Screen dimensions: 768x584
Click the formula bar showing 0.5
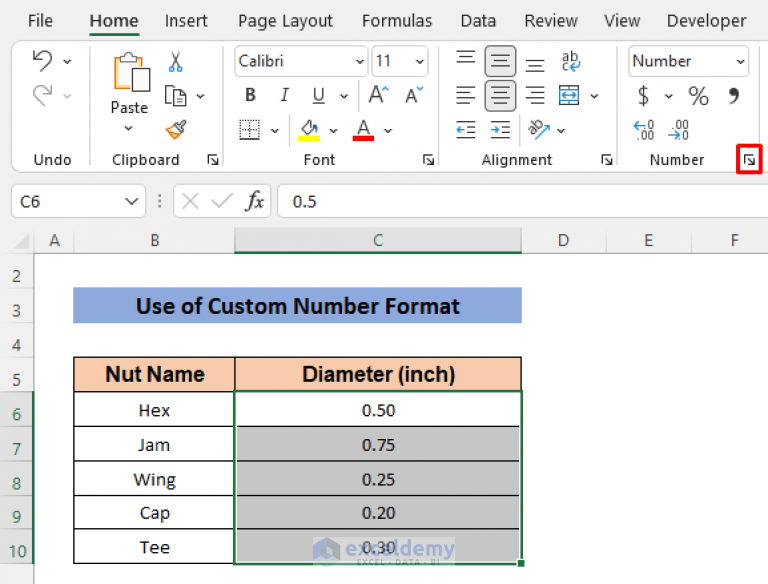coord(522,201)
